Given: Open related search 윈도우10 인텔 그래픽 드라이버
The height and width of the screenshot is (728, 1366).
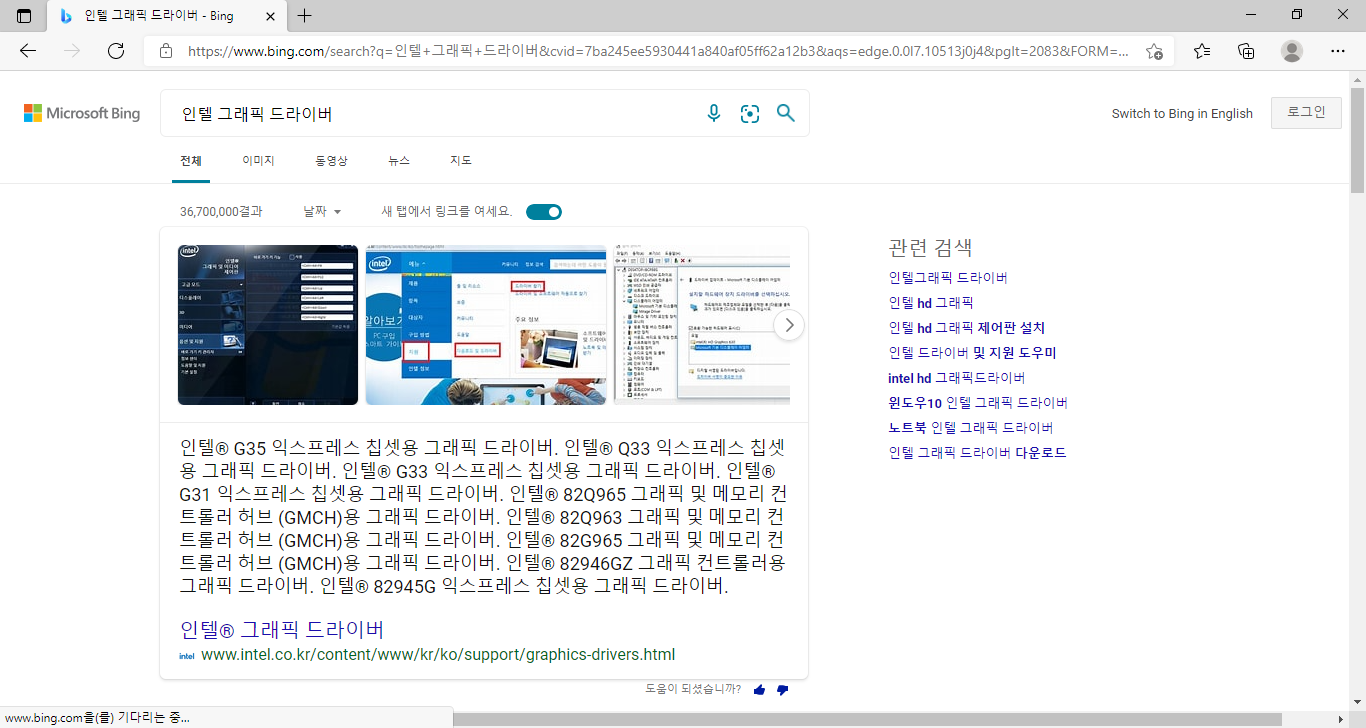Looking at the screenshot, I should coord(978,403).
